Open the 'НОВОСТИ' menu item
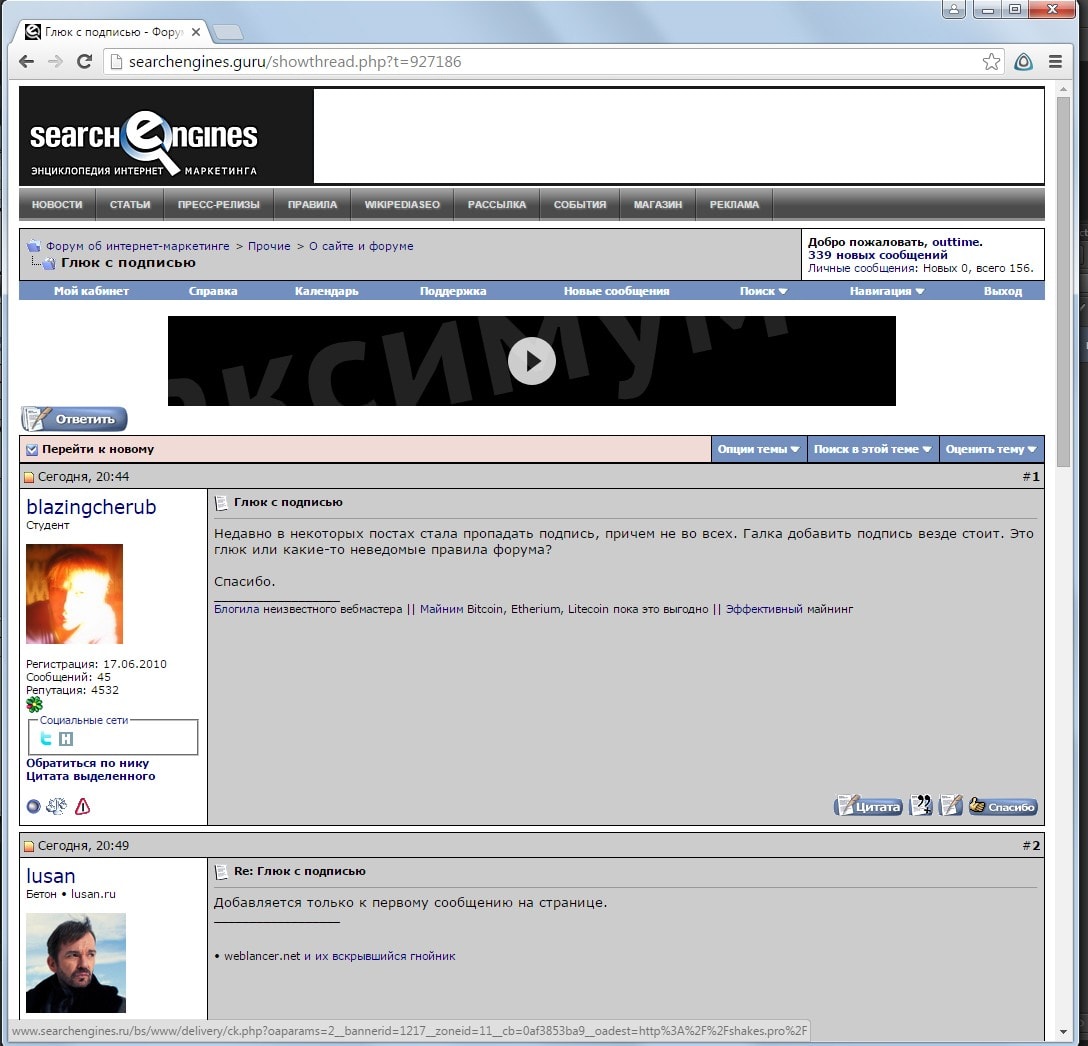 (x=57, y=204)
